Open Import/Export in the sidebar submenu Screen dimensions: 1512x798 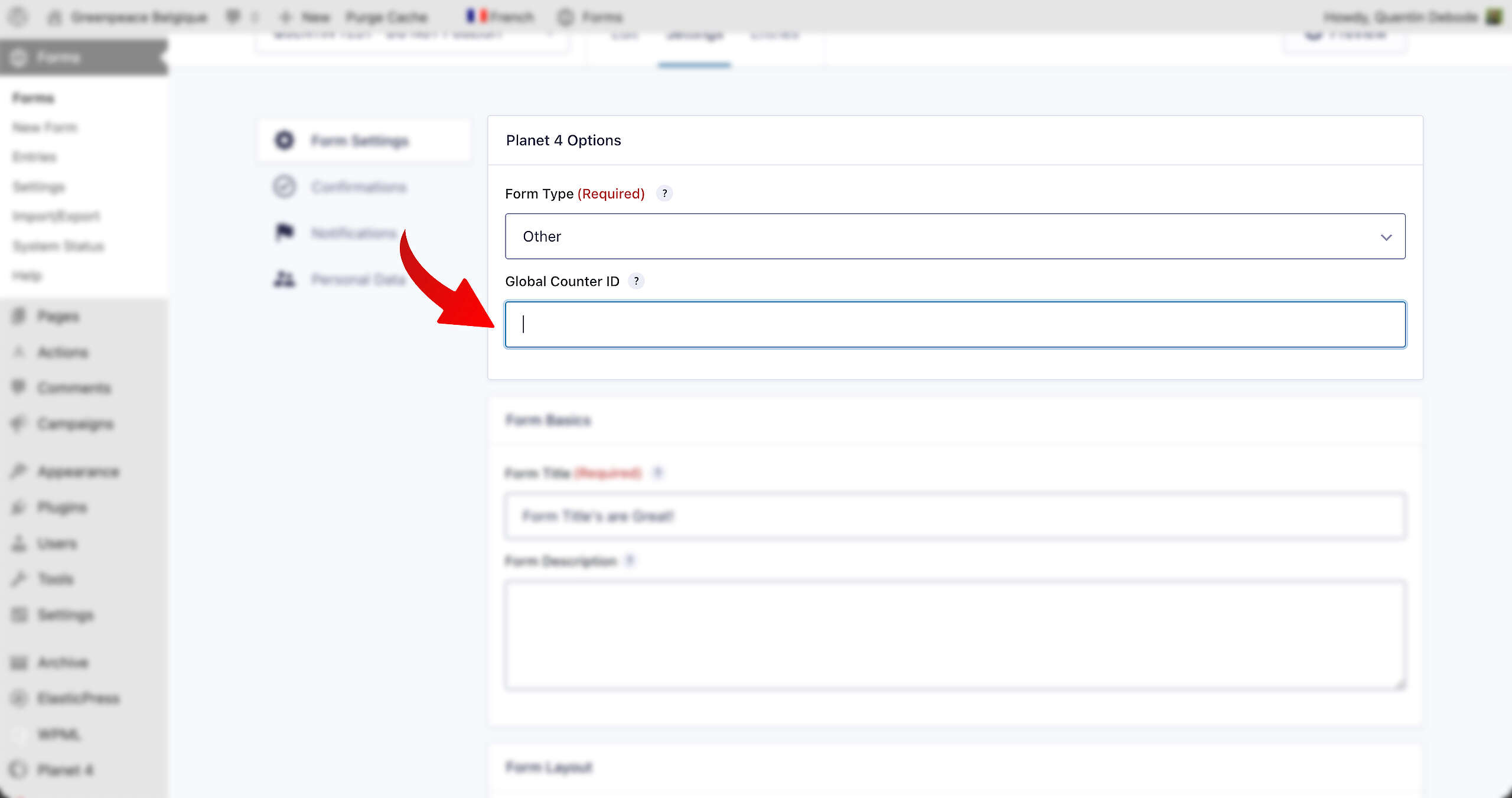click(56, 216)
